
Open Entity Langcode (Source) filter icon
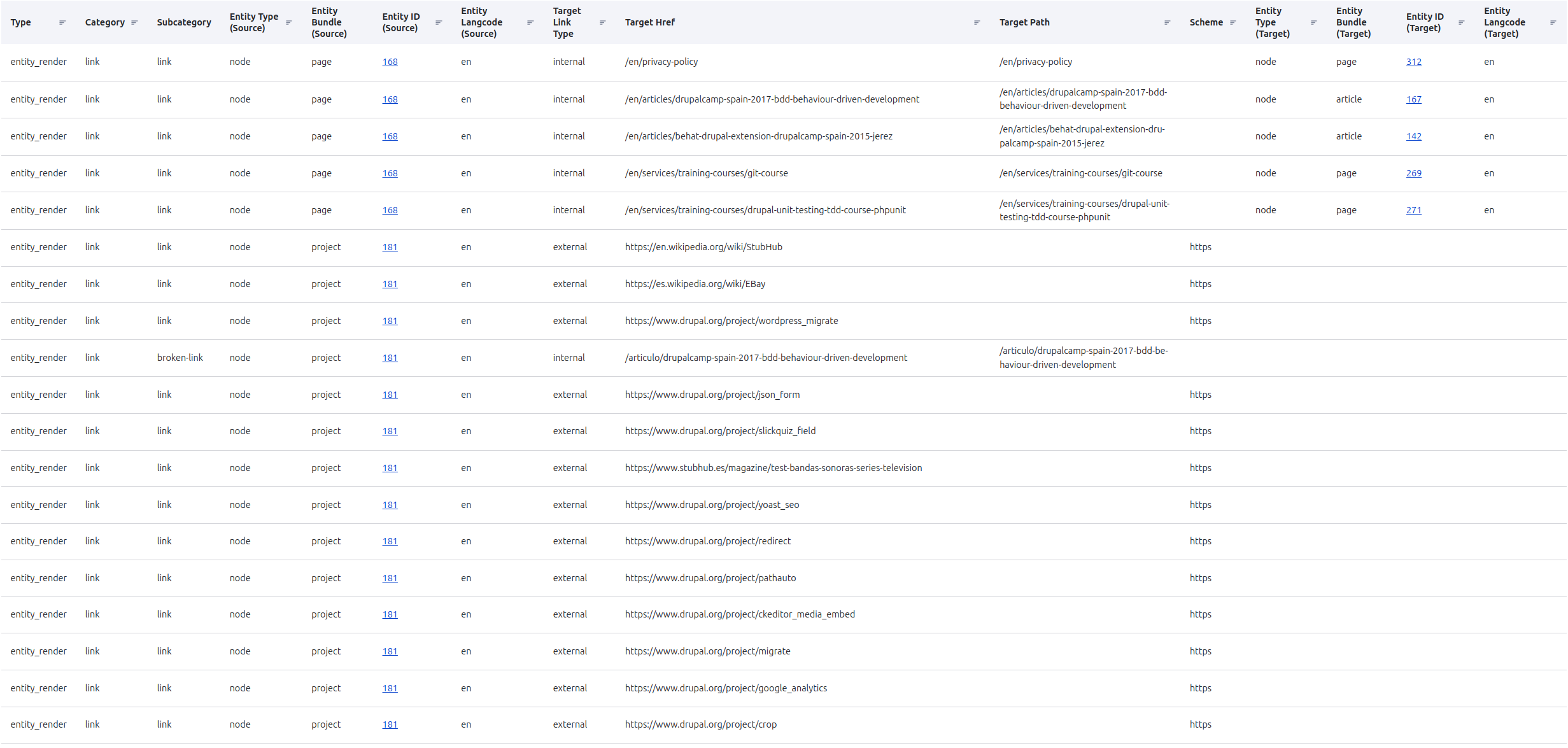(530, 22)
